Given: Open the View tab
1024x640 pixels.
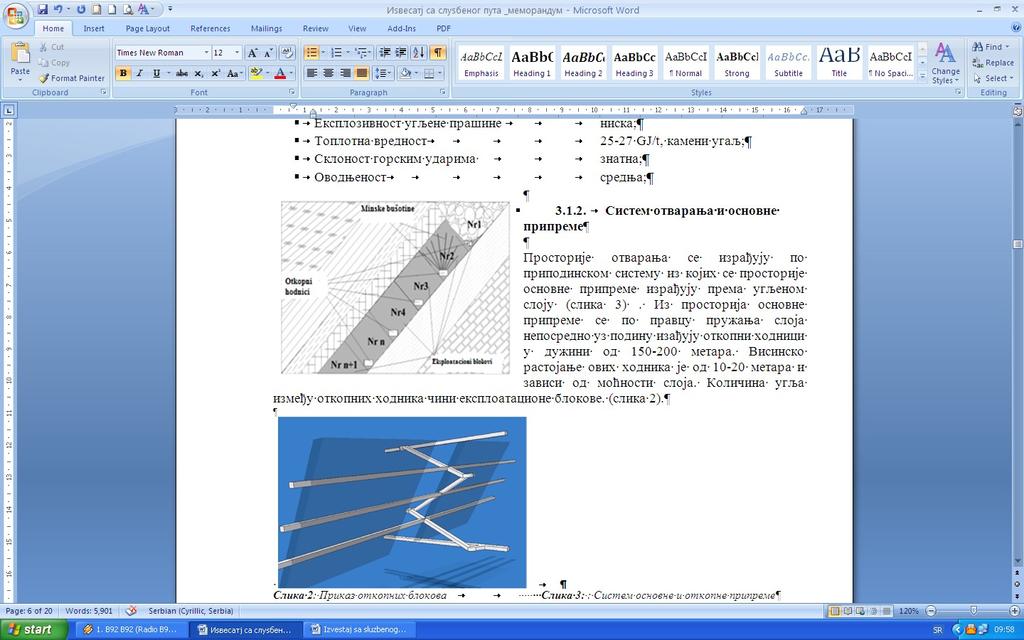Looking at the screenshot, I should (x=357, y=29).
